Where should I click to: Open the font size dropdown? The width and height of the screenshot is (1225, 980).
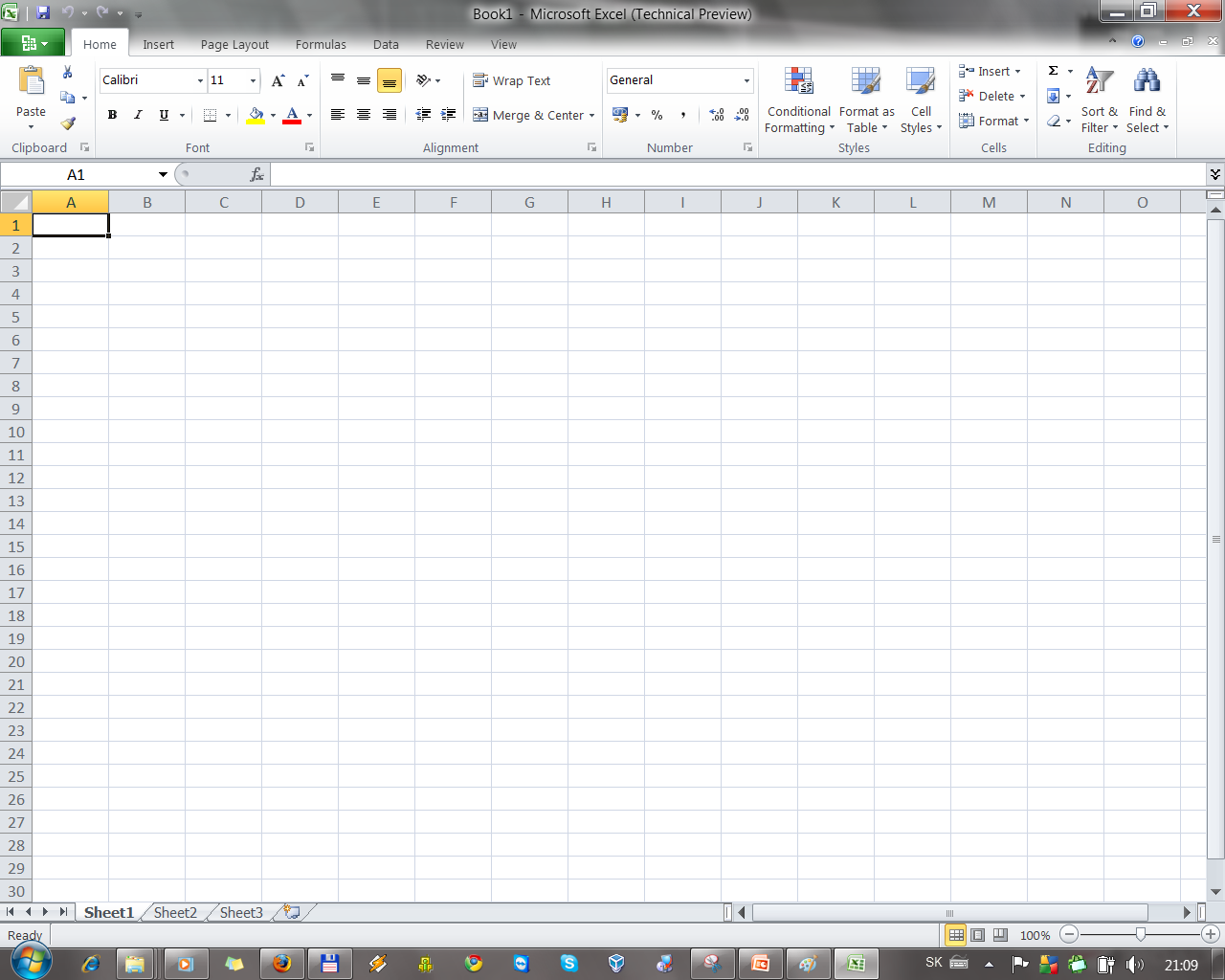tap(253, 80)
